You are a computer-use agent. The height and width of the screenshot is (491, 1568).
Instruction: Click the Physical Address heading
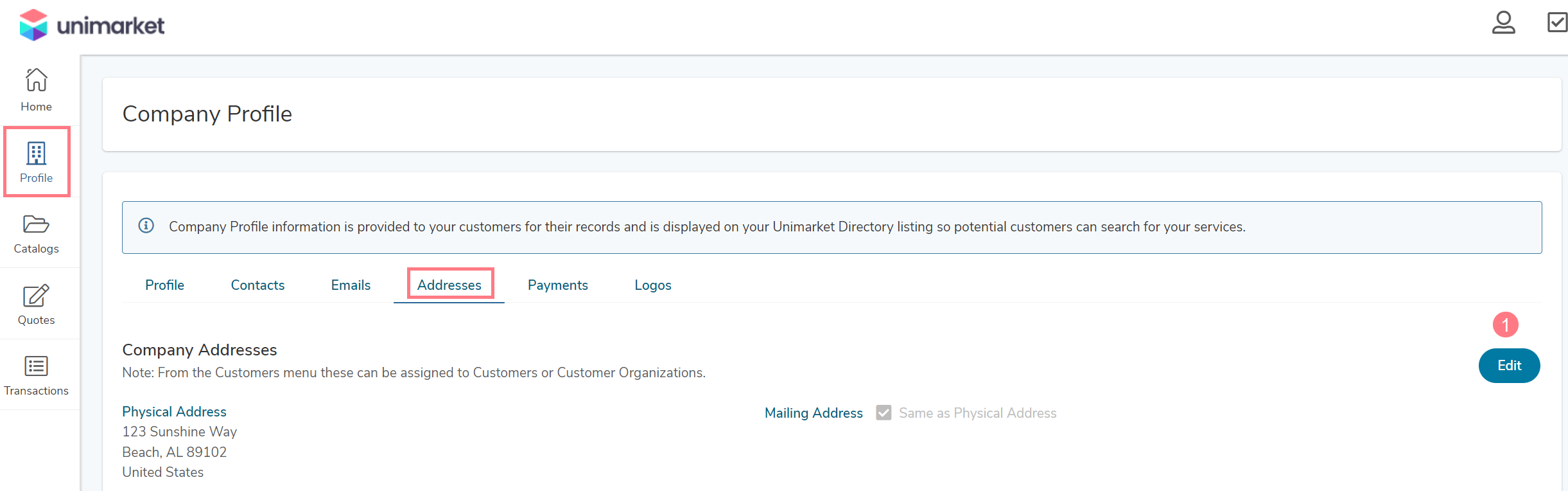point(174,411)
